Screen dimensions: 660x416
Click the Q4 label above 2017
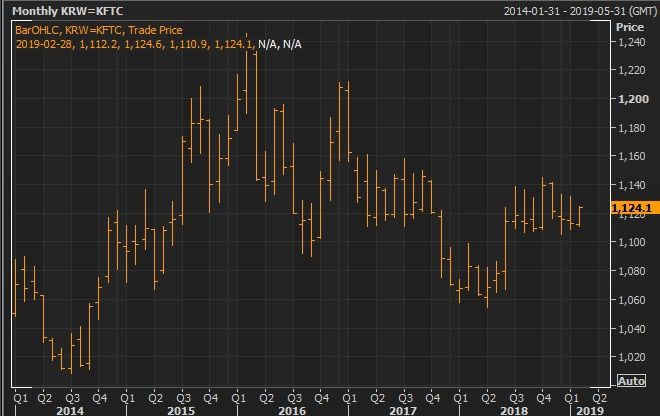[x=433, y=398]
